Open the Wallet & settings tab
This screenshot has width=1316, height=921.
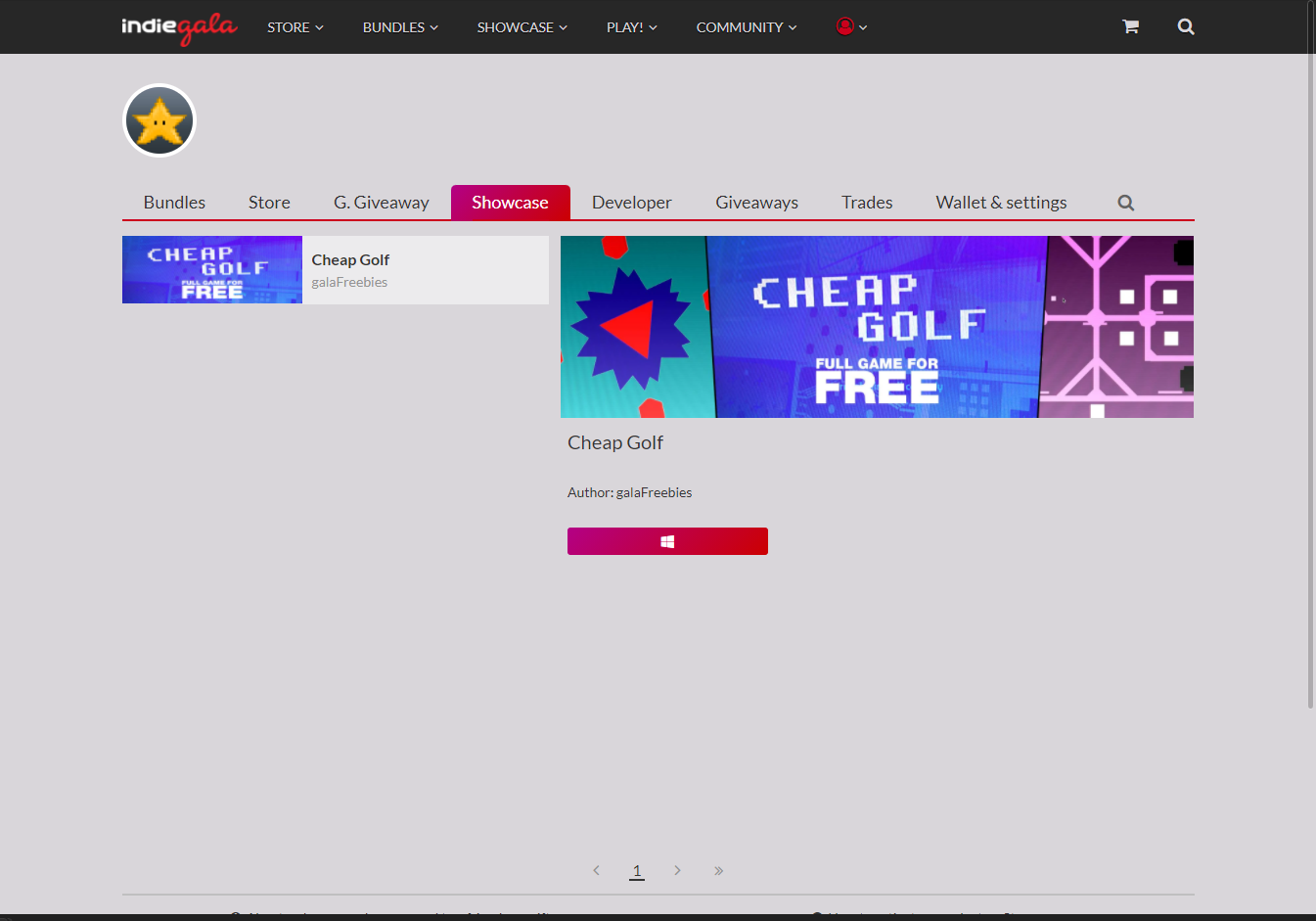tap(1001, 203)
